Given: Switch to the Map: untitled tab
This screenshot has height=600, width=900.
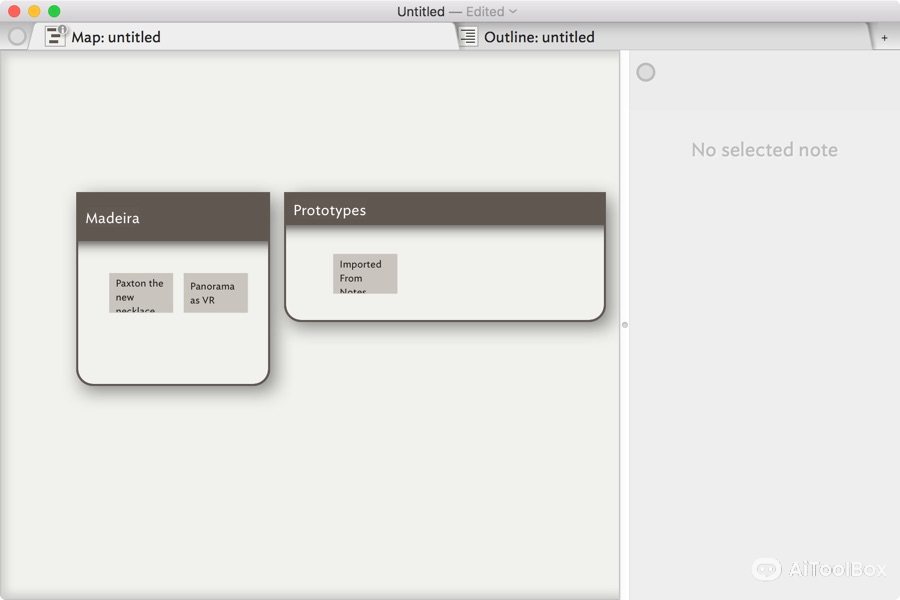Looking at the screenshot, I should (116, 37).
